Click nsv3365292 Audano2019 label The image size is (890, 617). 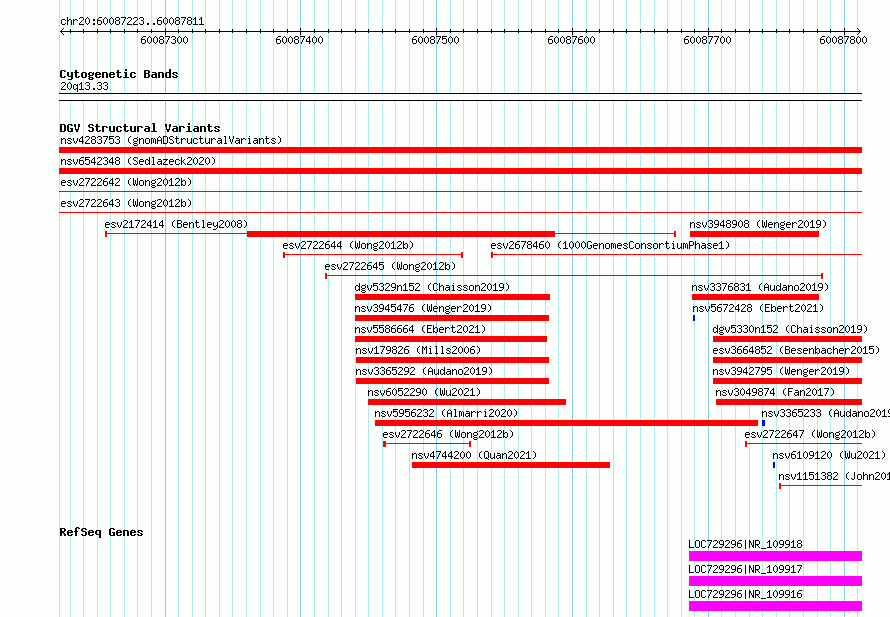pos(424,371)
